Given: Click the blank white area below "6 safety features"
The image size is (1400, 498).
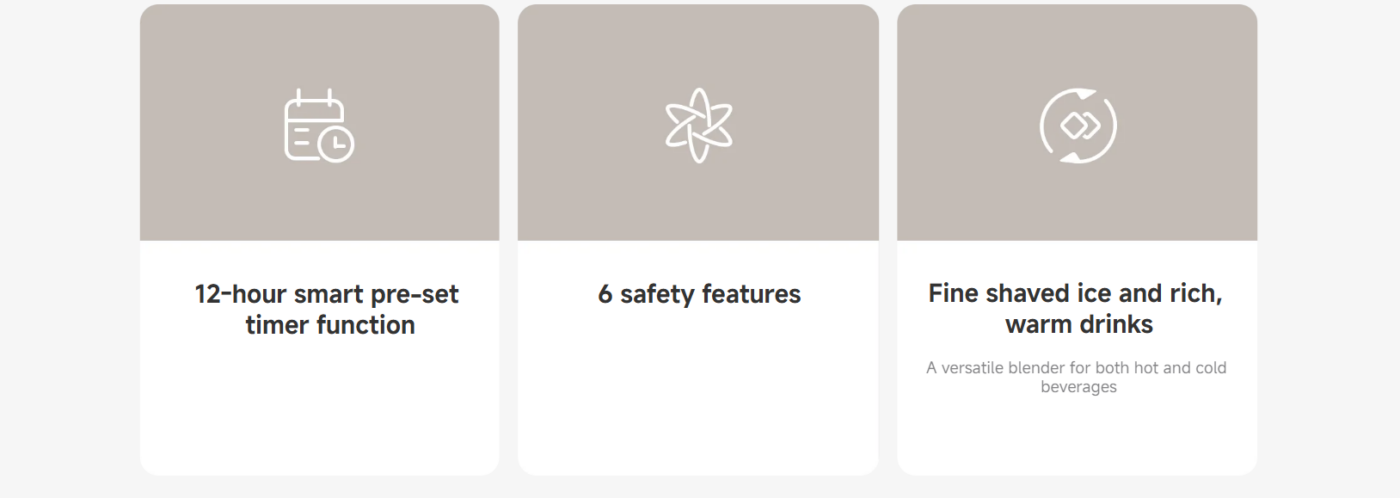Looking at the screenshot, I should [698, 400].
